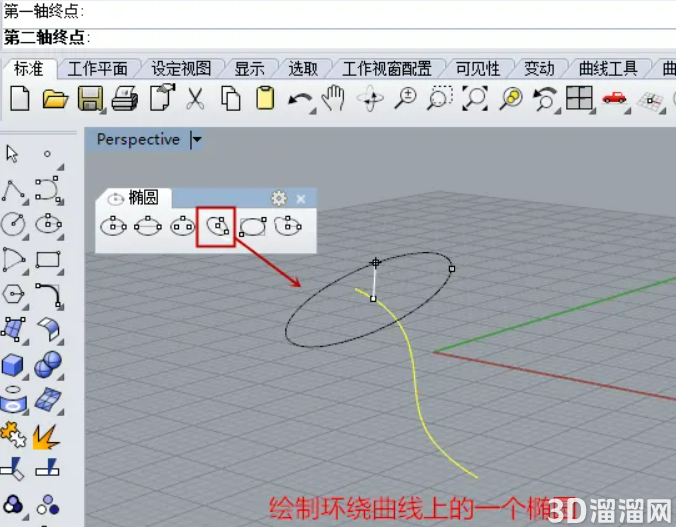Toggle the four-viewport layout icon
The height and width of the screenshot is (527, 676).
pos(579,98)
